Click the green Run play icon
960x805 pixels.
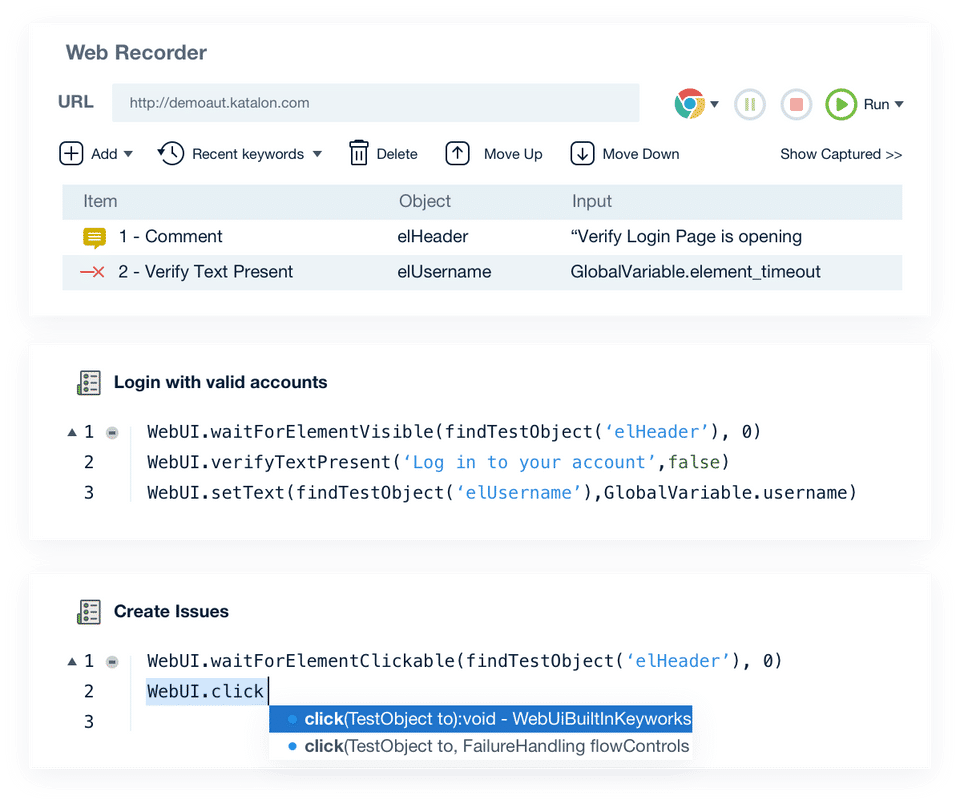841,104
